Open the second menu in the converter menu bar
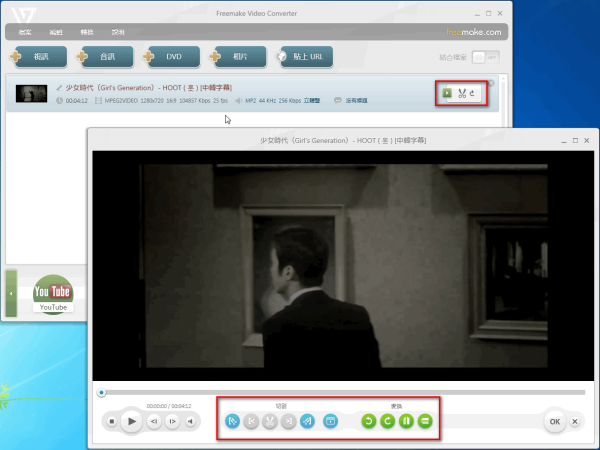The image size is (600, 450). point(56,32)
